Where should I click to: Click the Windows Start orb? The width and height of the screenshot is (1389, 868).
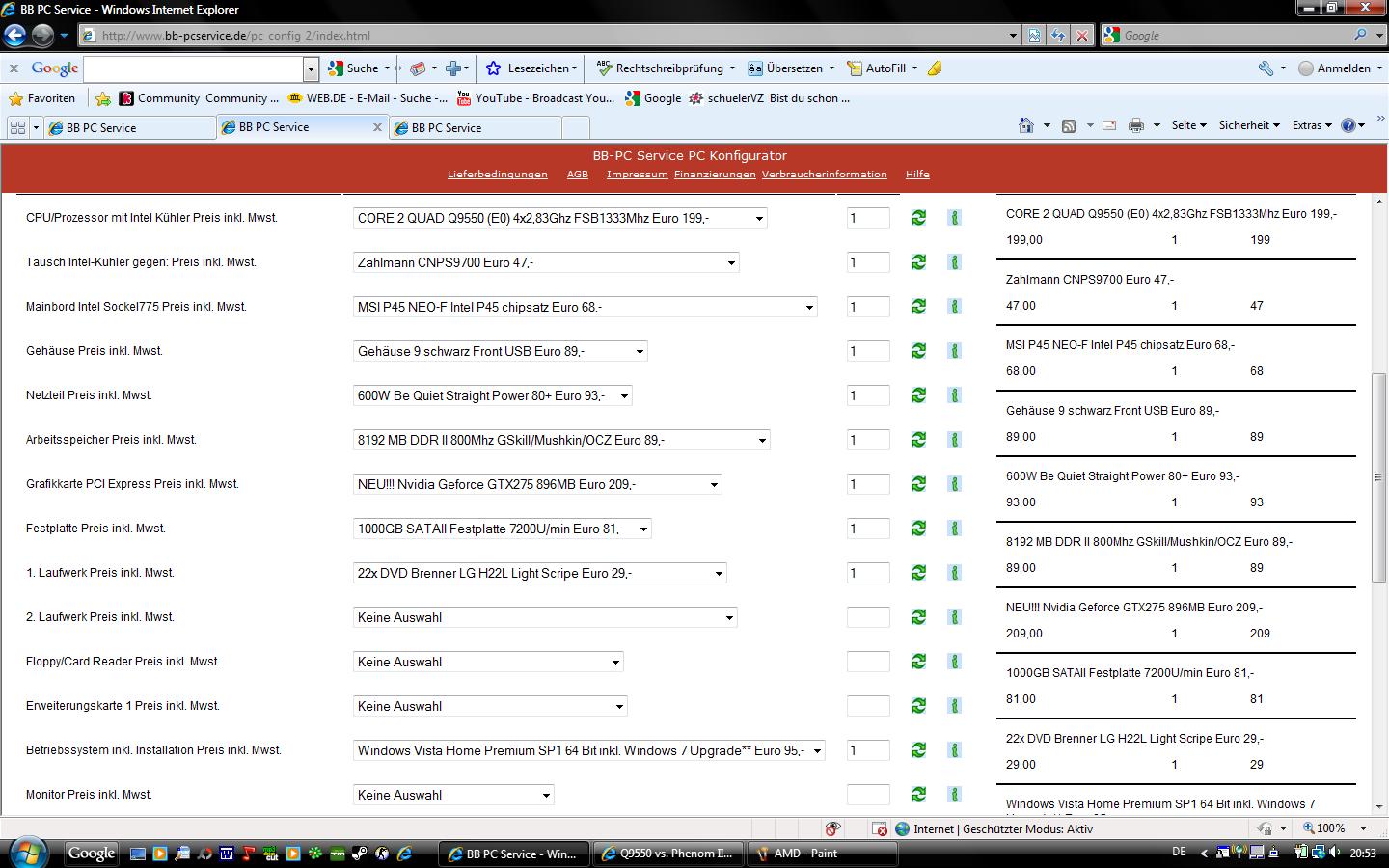click(27, 853)
